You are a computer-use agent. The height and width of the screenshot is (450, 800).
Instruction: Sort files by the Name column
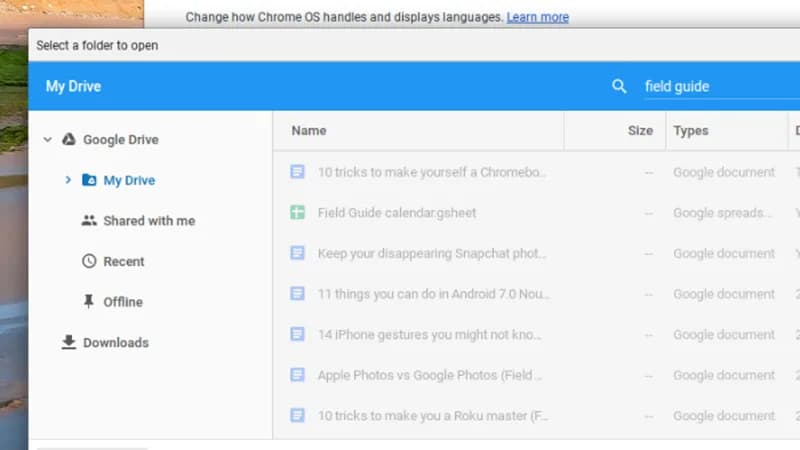309,131
